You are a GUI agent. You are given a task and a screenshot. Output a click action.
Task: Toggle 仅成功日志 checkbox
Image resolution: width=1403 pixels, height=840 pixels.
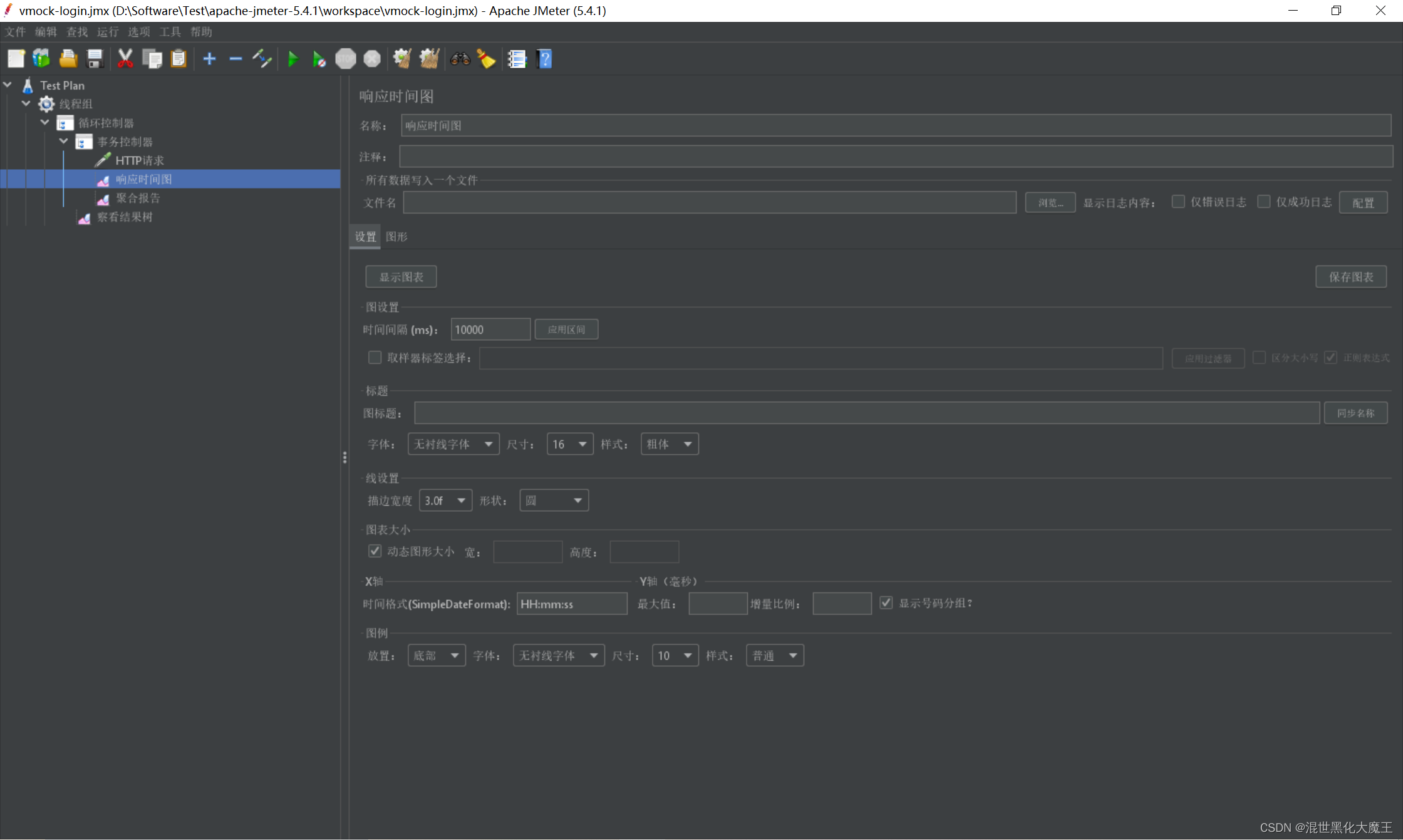coord(1264,202)
